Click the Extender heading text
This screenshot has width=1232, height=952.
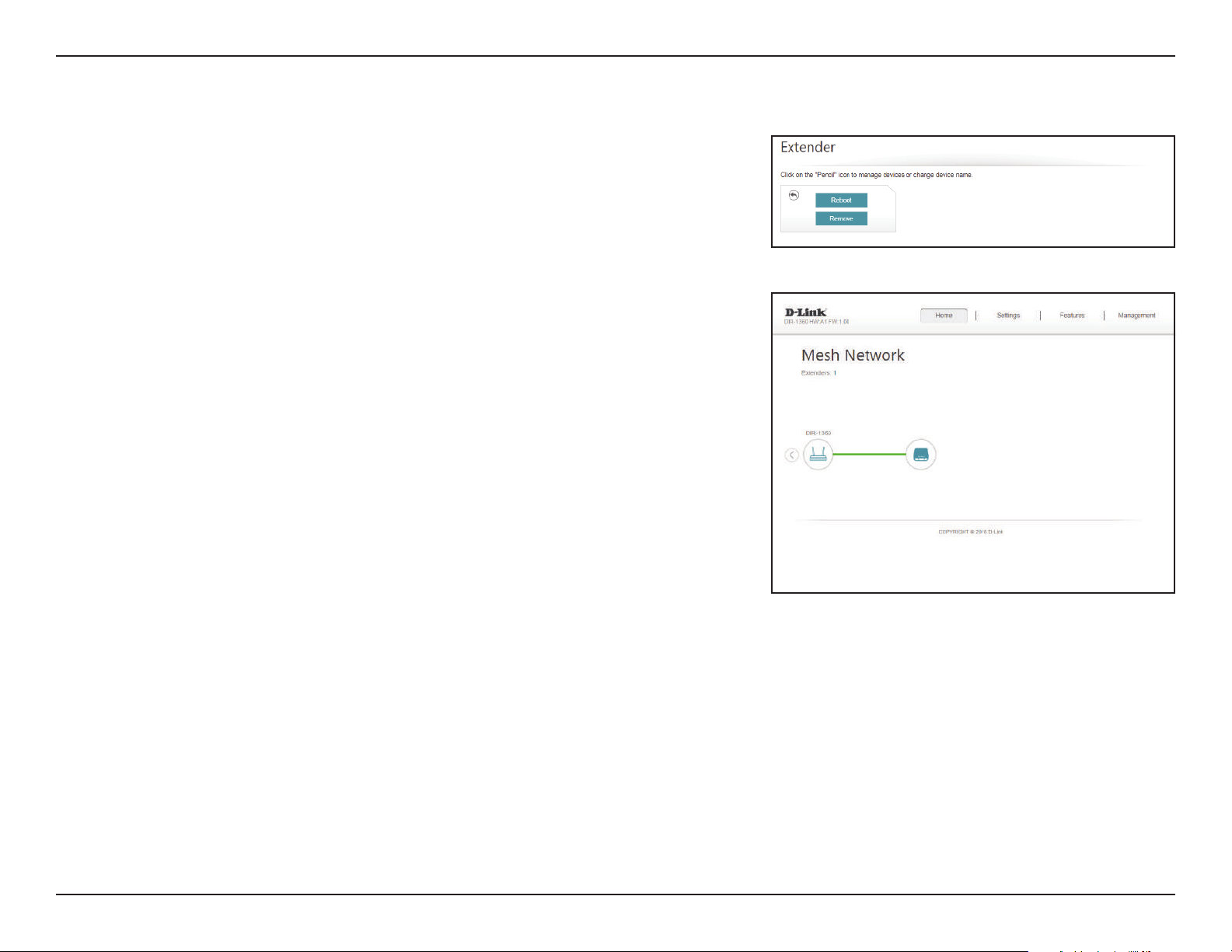point(808,147)
